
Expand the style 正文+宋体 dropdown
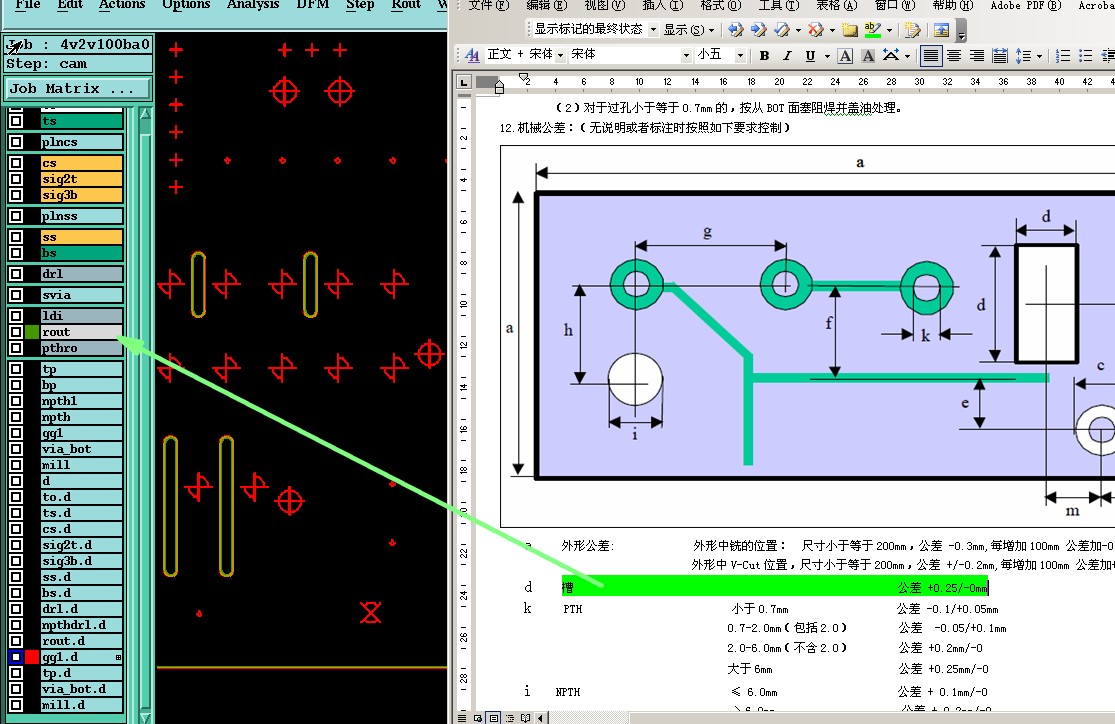560,55
